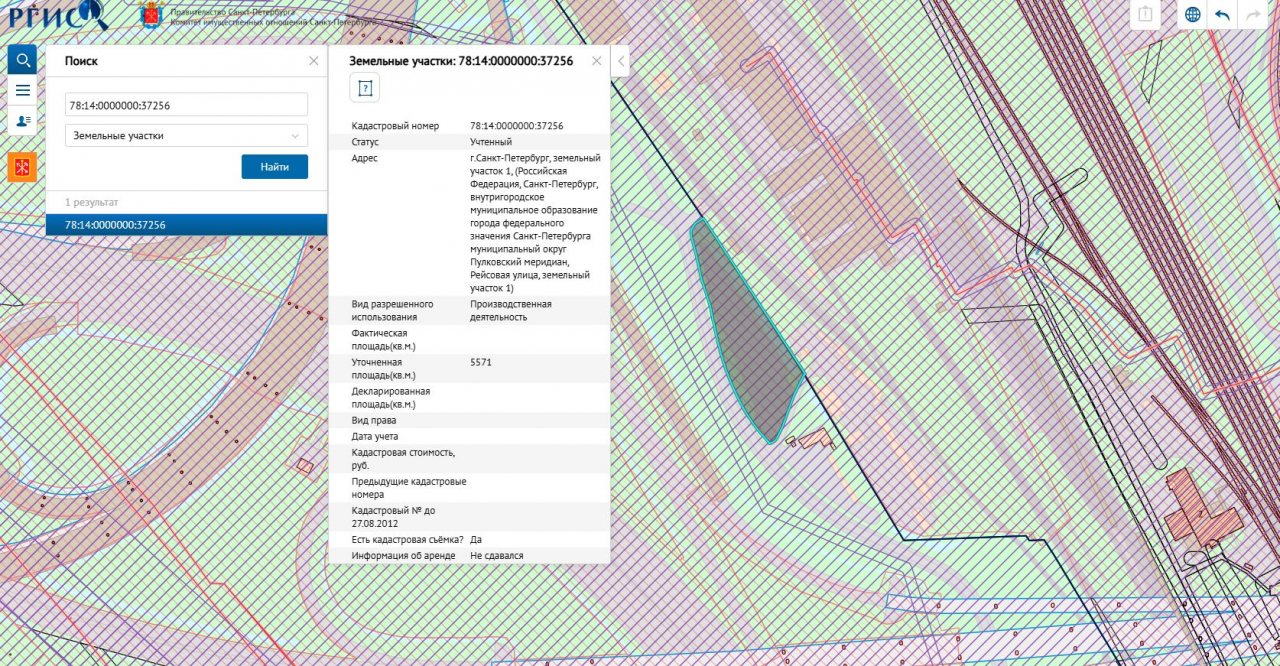Click the РГИС logo
1280x666 pixels.
coord(55,14)
